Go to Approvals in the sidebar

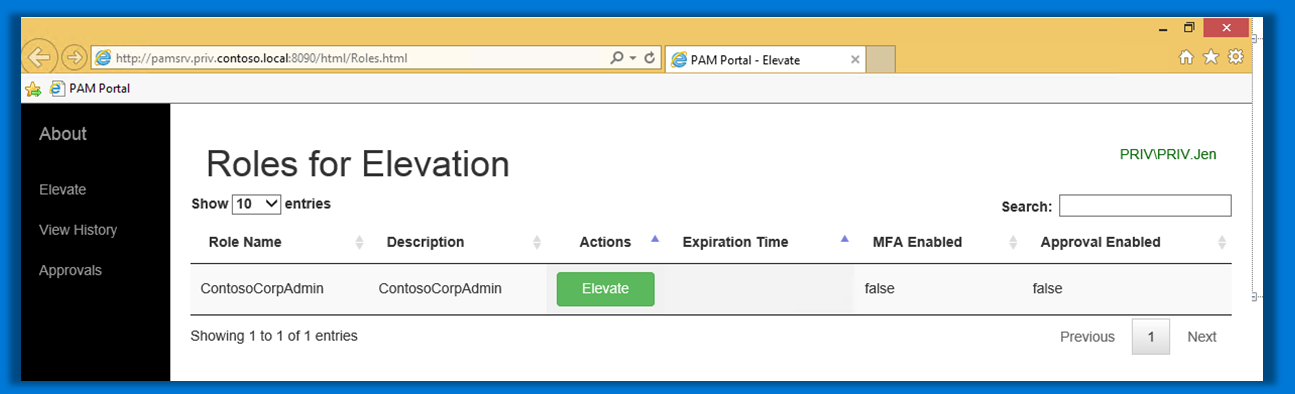(x=70, y=270)
